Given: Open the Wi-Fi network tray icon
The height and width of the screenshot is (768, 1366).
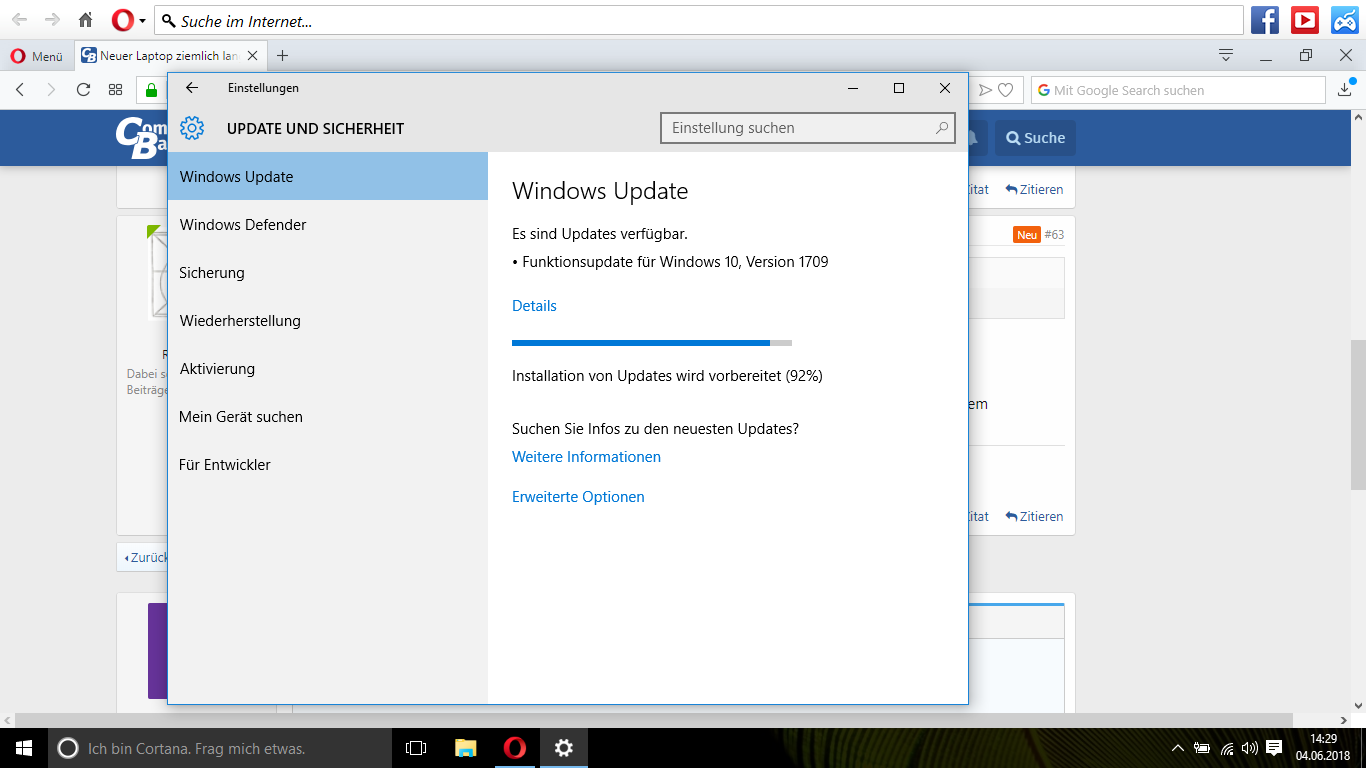Looking at the screenshot, I should point(1227,748).
